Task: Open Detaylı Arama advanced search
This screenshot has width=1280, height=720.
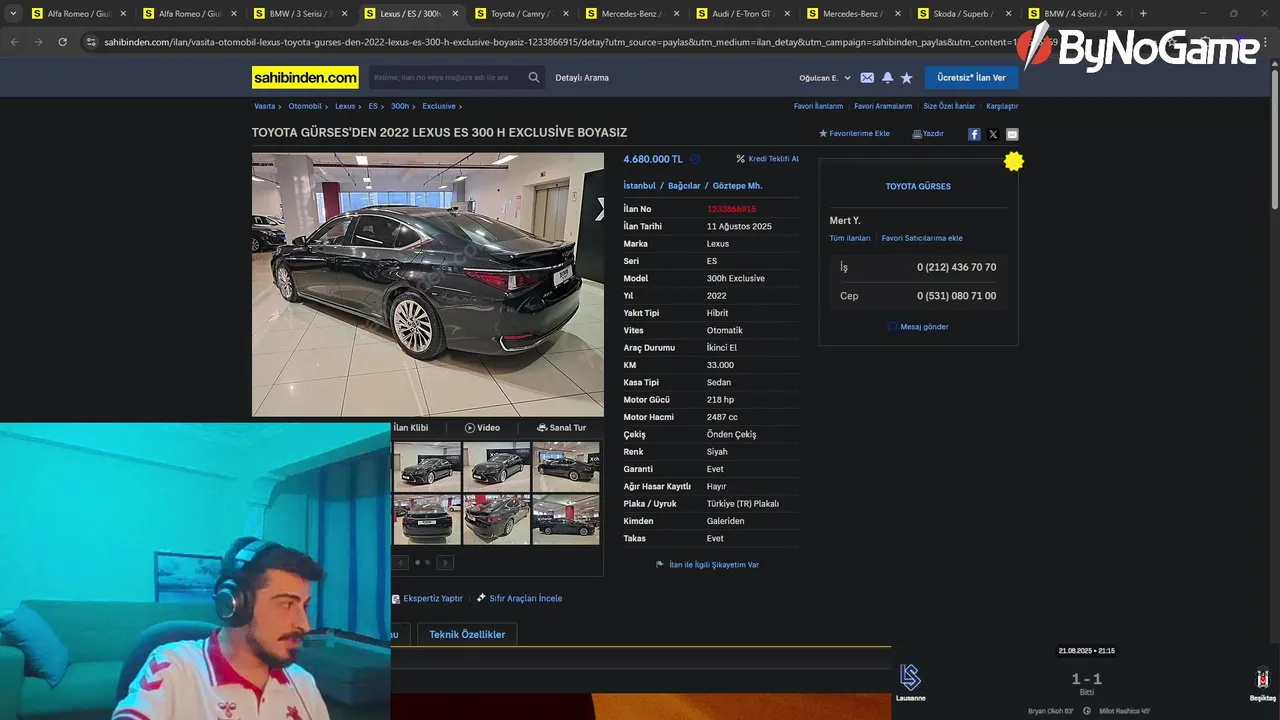Action: (582, 78)
